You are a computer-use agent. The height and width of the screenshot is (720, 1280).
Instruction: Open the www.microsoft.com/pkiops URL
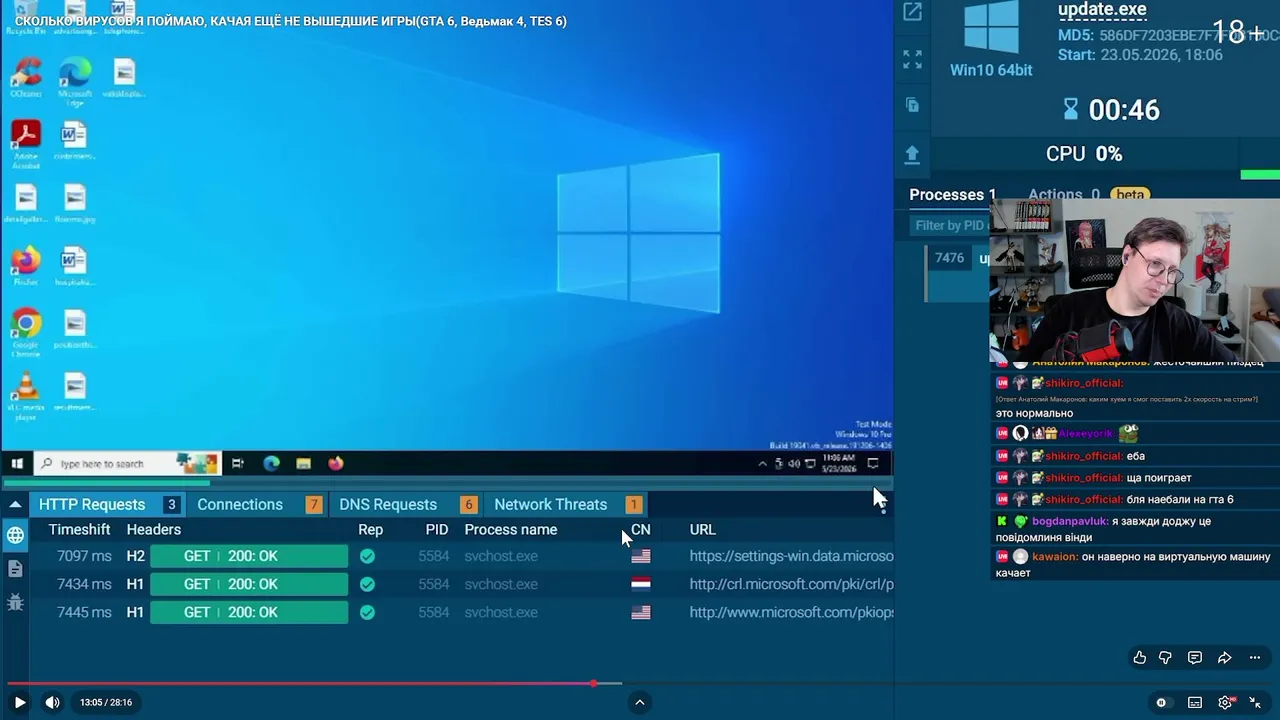791,612
